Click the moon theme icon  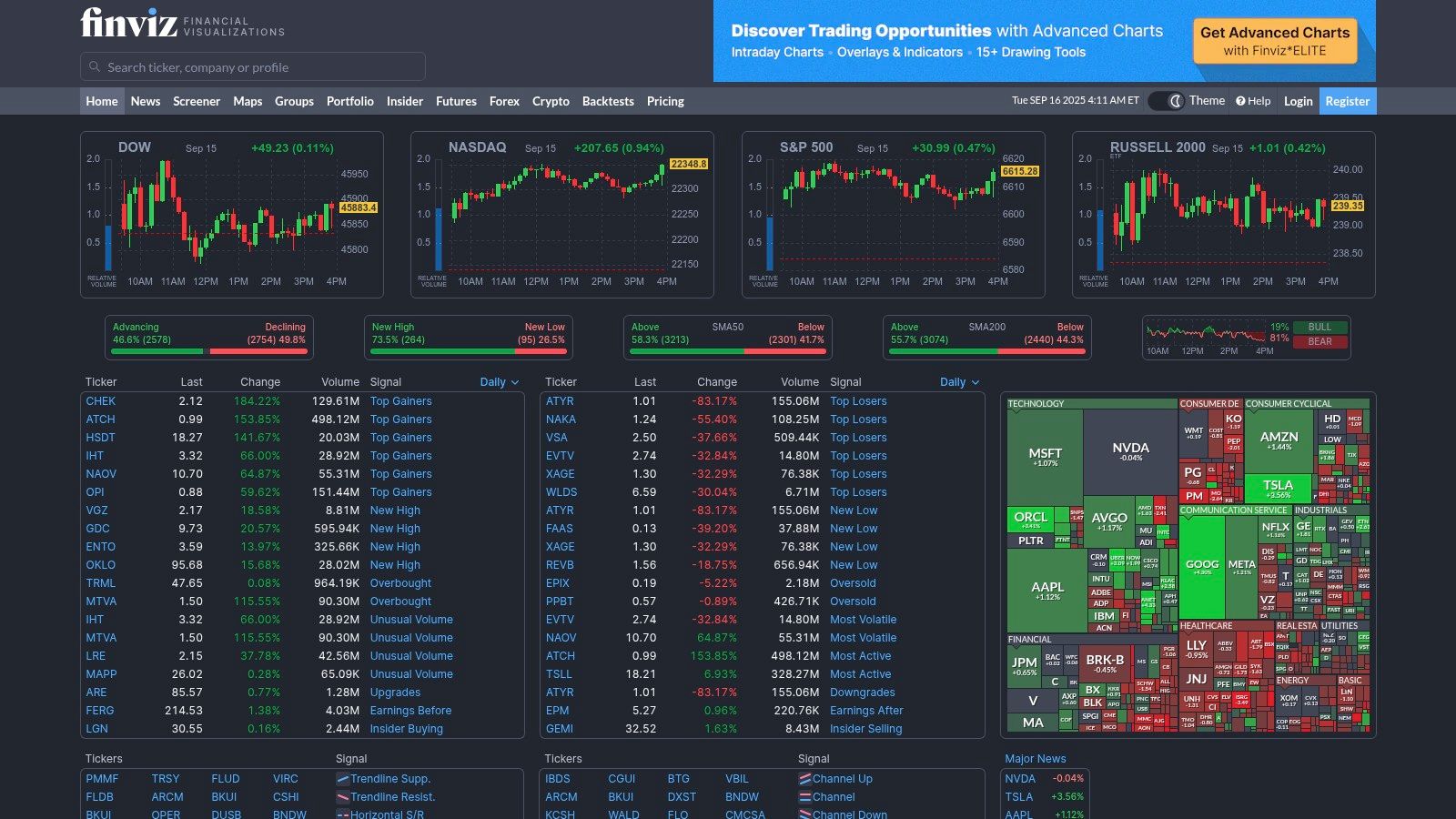coord(1176,101)
